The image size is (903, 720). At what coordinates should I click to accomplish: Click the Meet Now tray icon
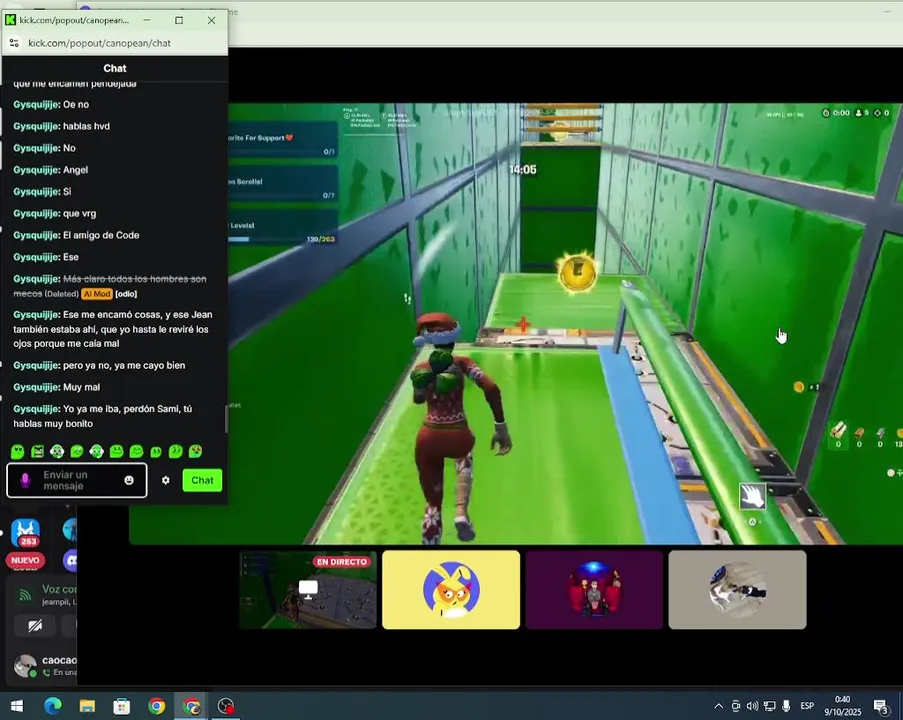coord(736,706)
